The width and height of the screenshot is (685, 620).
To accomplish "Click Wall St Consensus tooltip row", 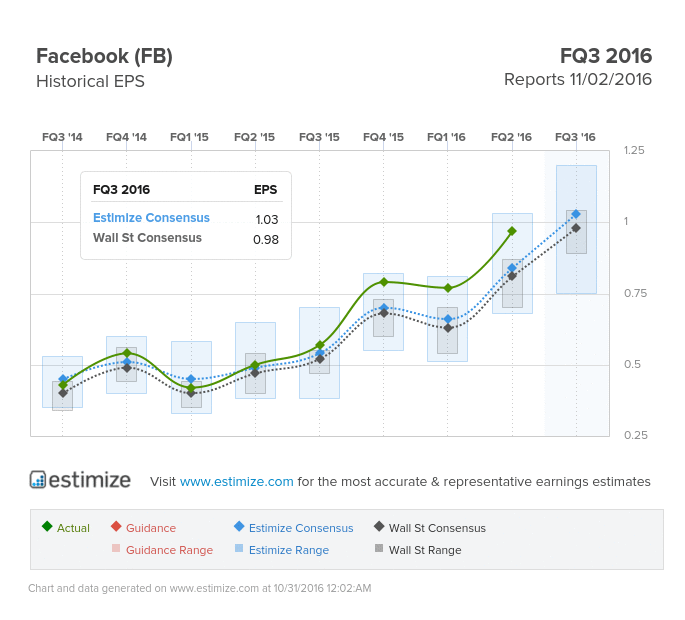I will coord(186,238).
